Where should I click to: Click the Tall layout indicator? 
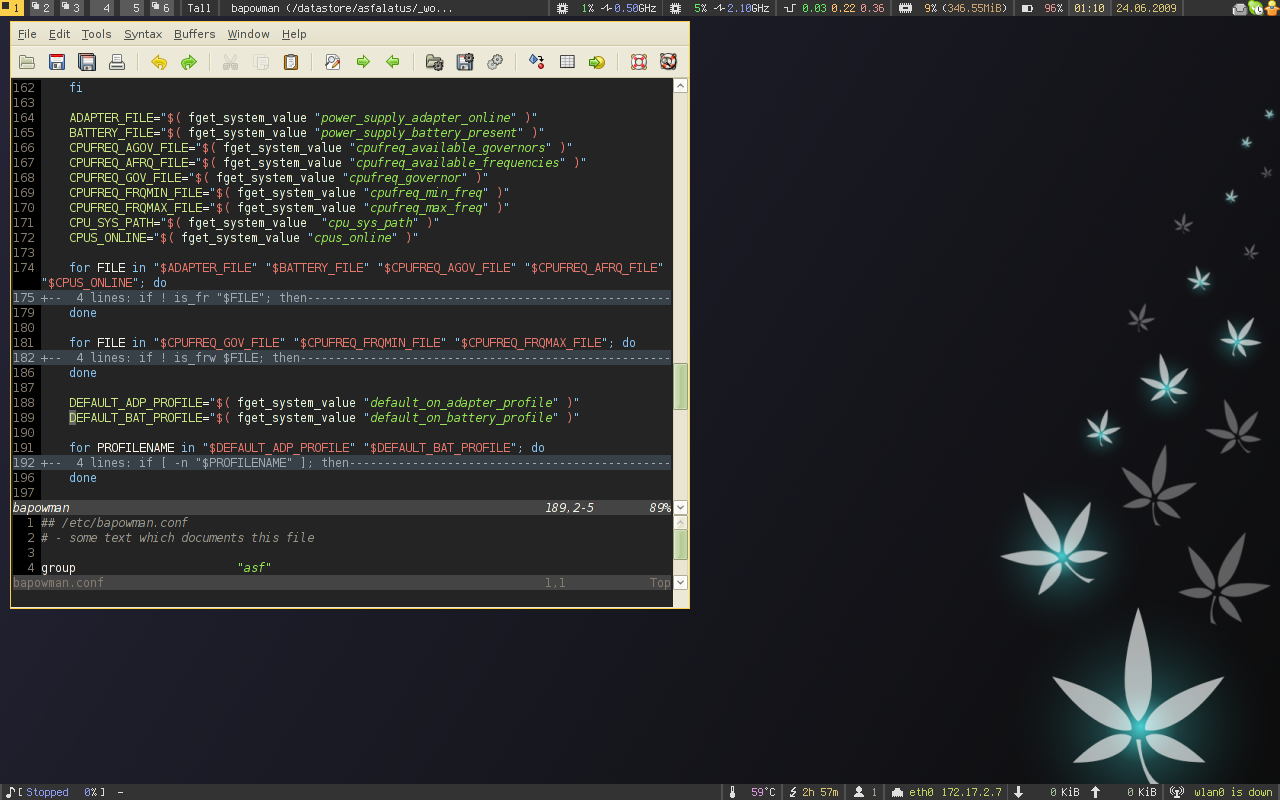(x=199, y=8)
